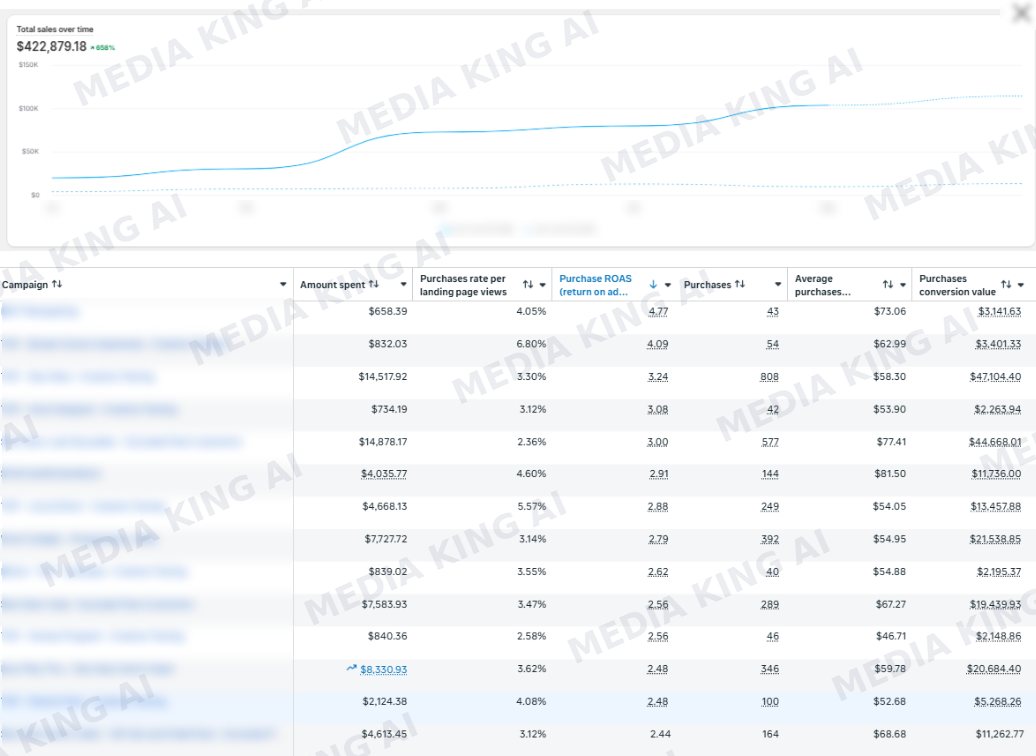Click total sales $422,879.18 figure
The height and width of the screenshot is (756, 1036).
[x=52, y=46]
